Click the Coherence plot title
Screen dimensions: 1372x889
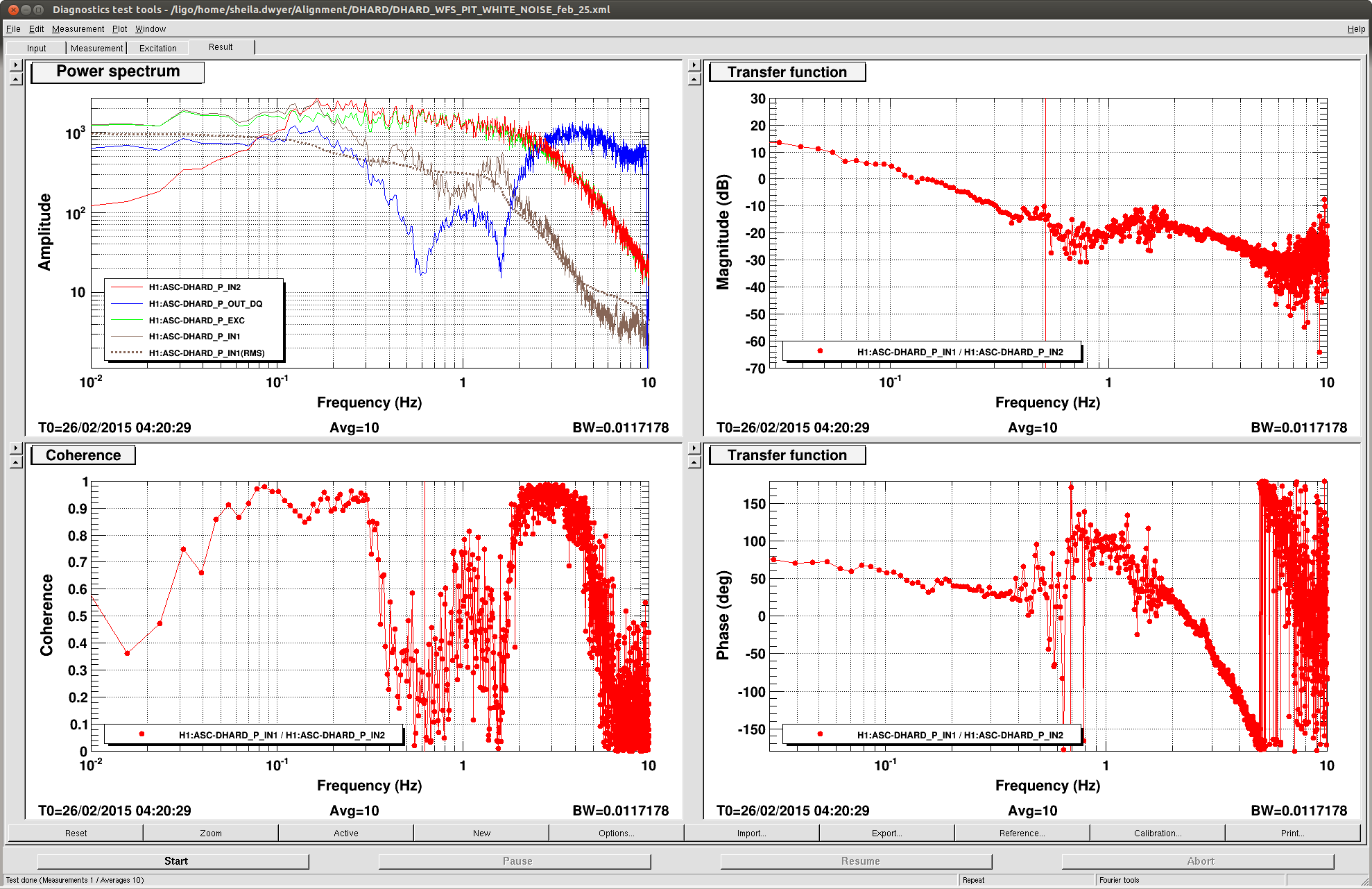(x=83, y=455)
